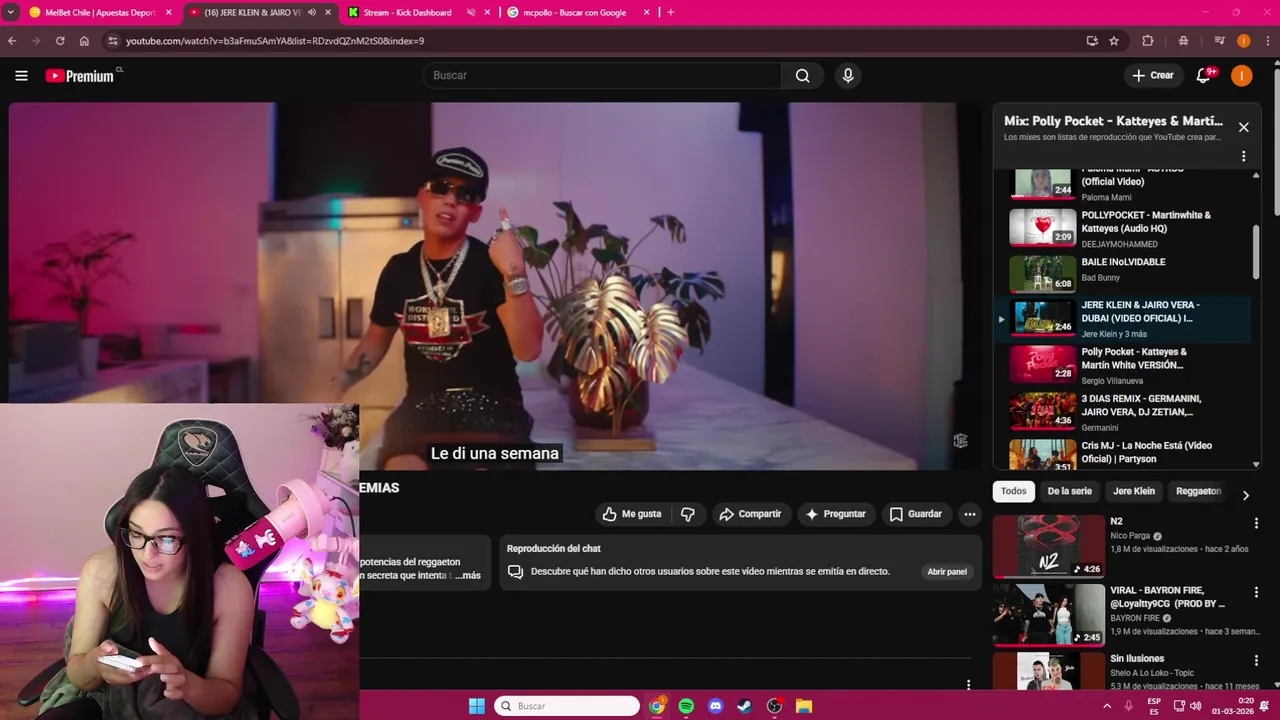This screenshot has width=1280, height=720.
Task: Dislike the video with thumbs-down
Action: pyautogui.click(x=688, y=514)
